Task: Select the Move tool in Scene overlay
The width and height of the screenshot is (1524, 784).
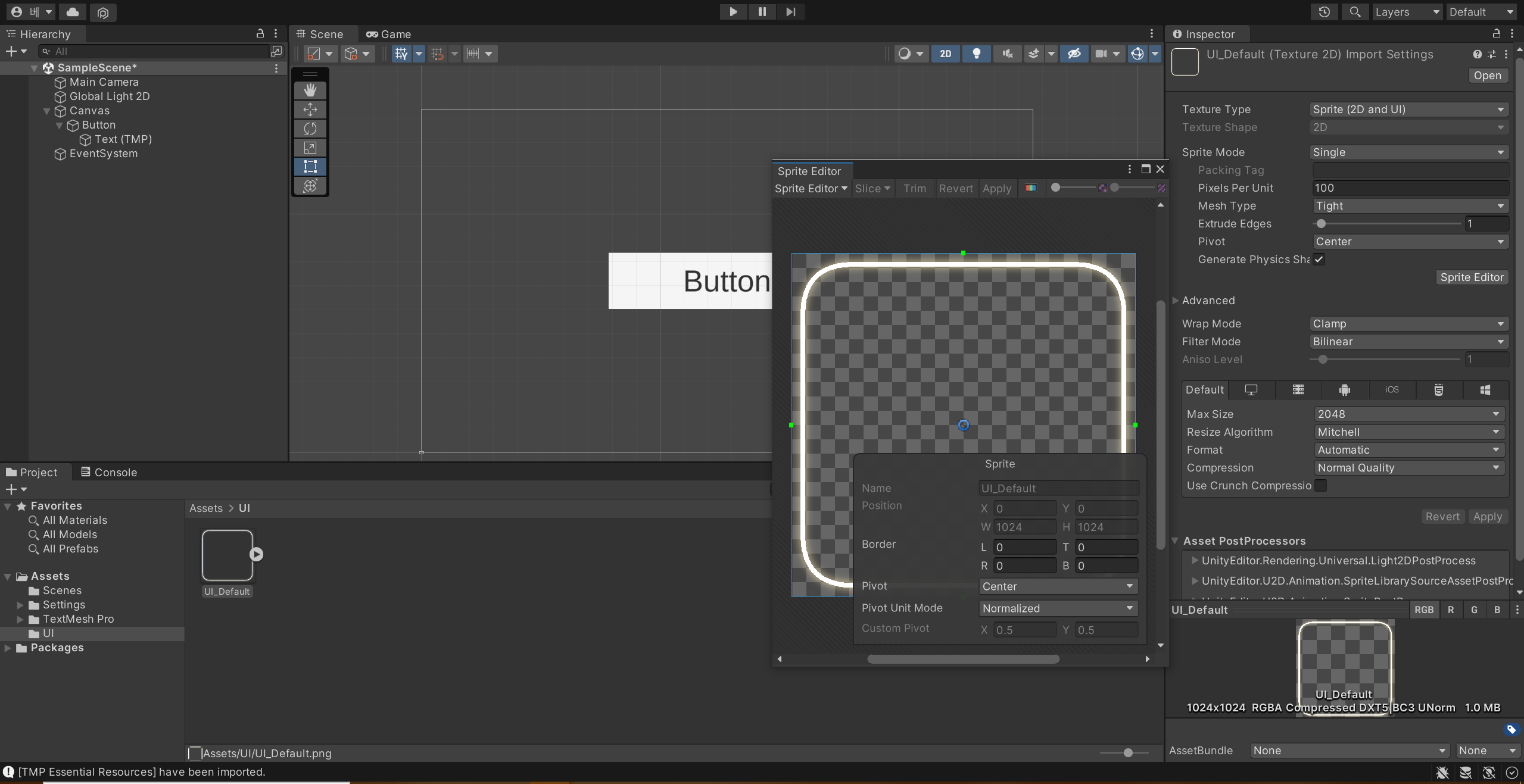Action: 310,110
